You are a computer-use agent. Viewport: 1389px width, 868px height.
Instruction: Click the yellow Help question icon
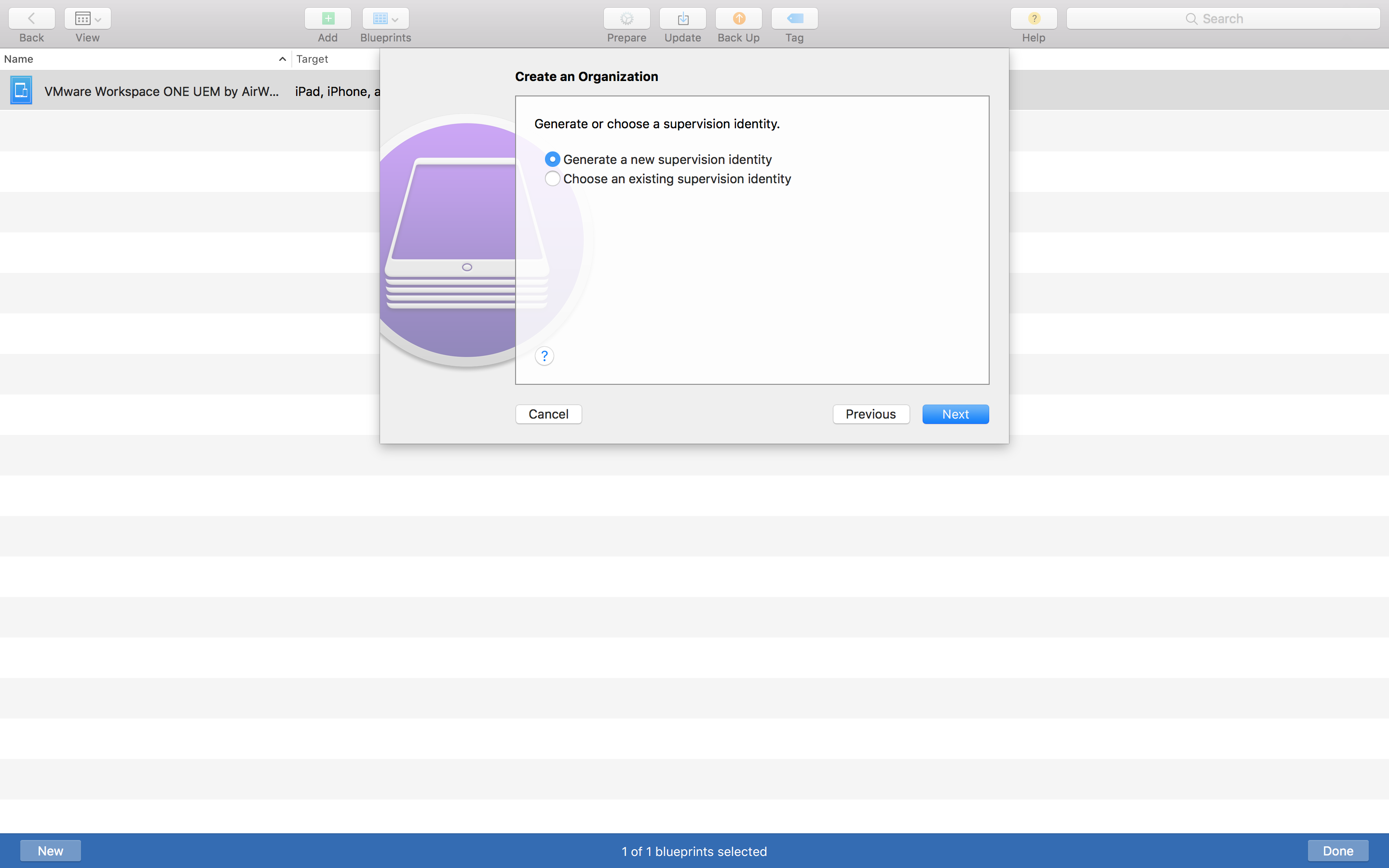[x=1033, y=18]
